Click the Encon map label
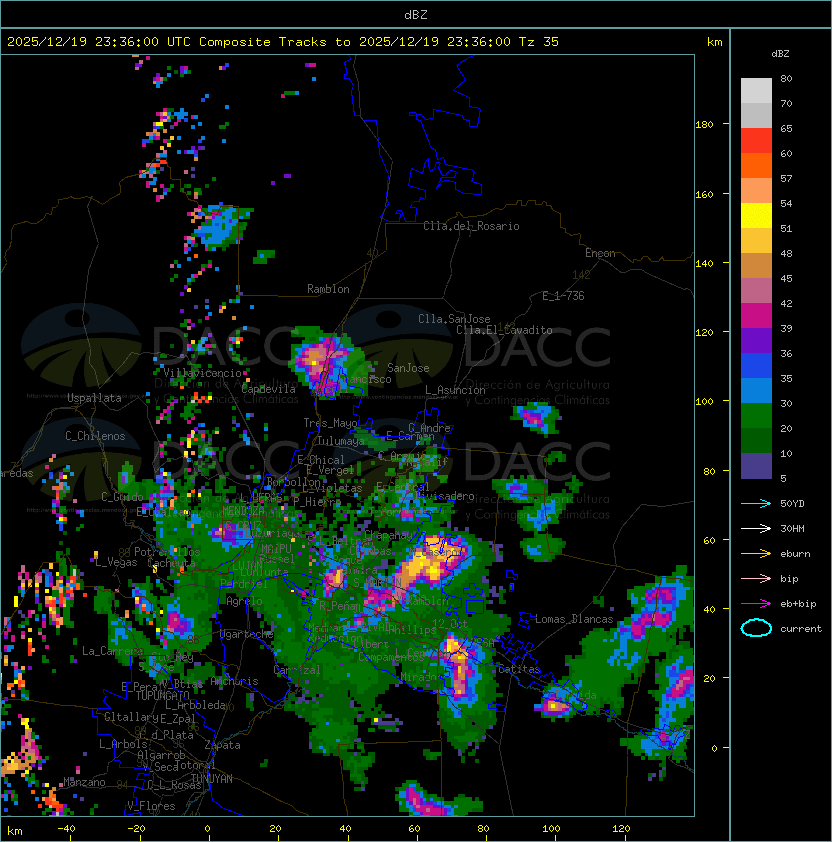 point(600,253)
